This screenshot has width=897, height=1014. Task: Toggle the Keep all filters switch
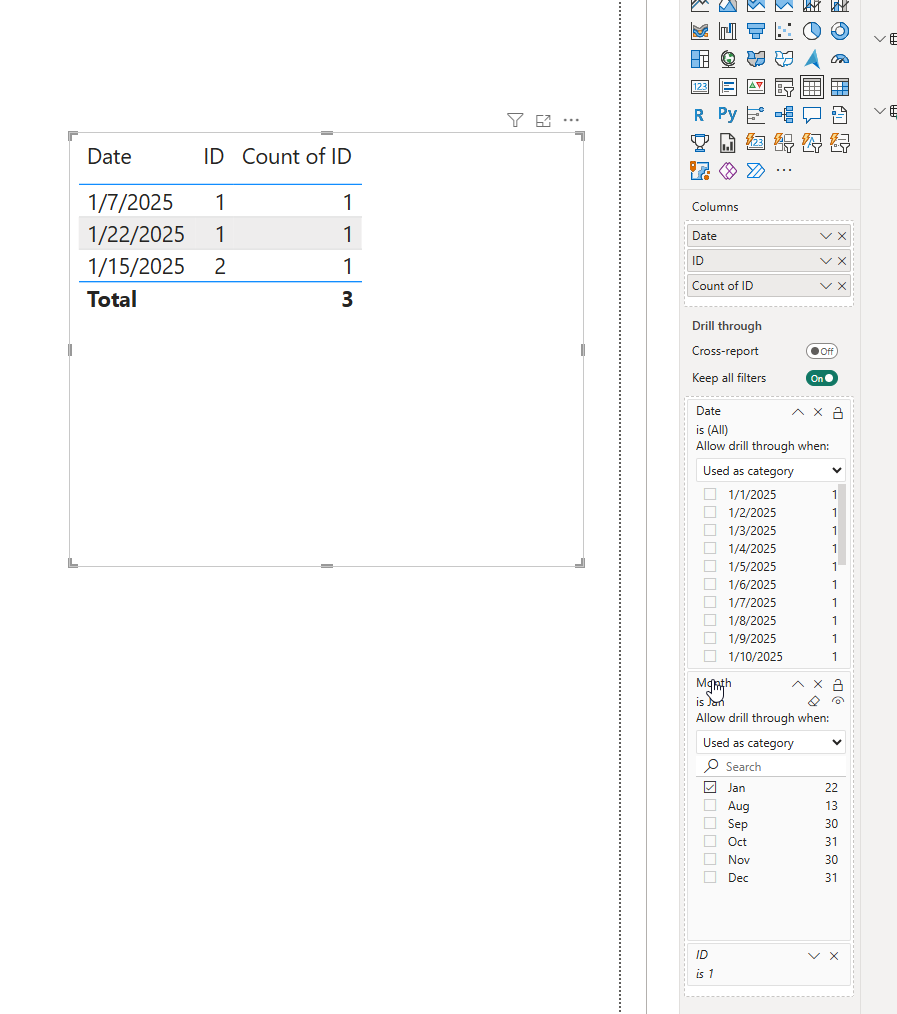click(x=821, y=378)
